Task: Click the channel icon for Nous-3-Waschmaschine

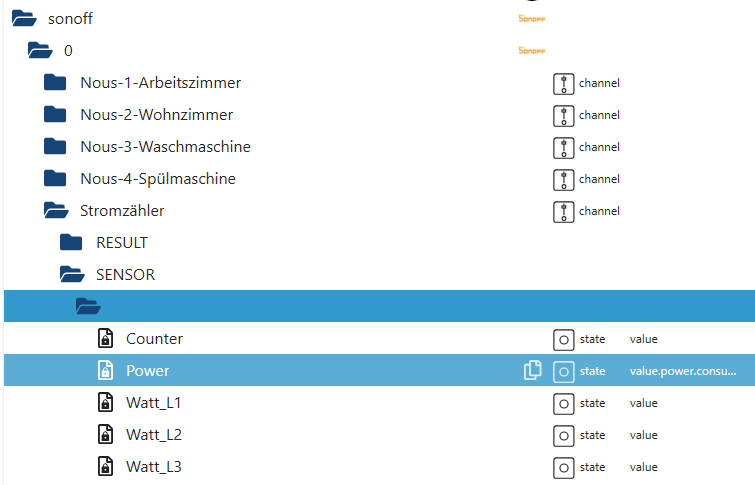Action: (x=564, y=147)
